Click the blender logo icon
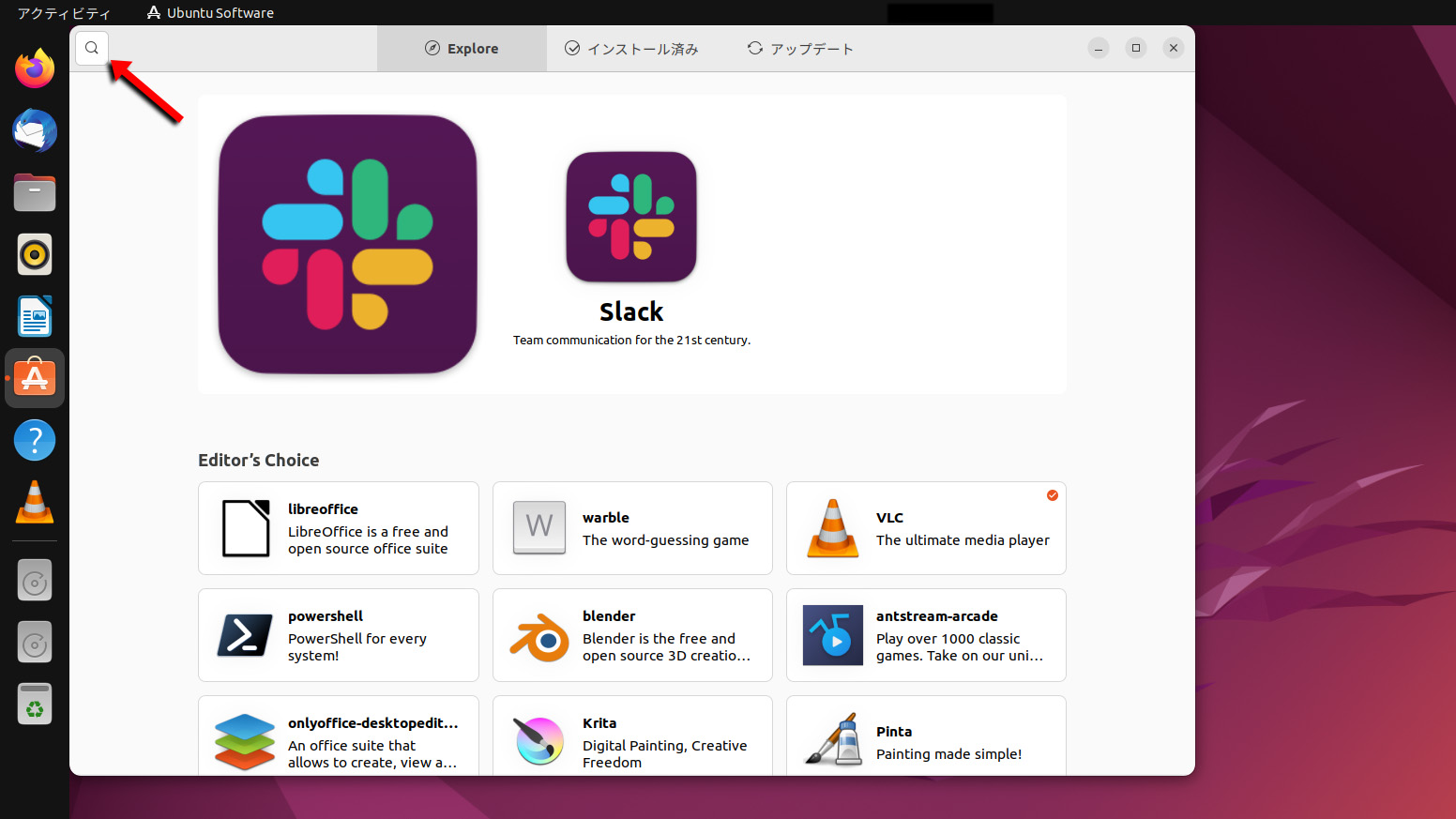Screen dimensions: 1456x819 click(539, 637)
